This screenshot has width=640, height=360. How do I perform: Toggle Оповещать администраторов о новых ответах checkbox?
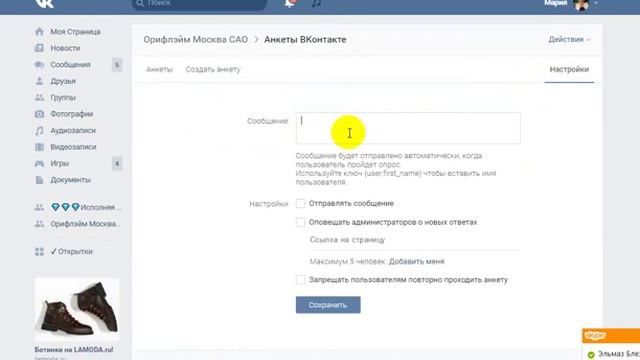click(300, 222)
